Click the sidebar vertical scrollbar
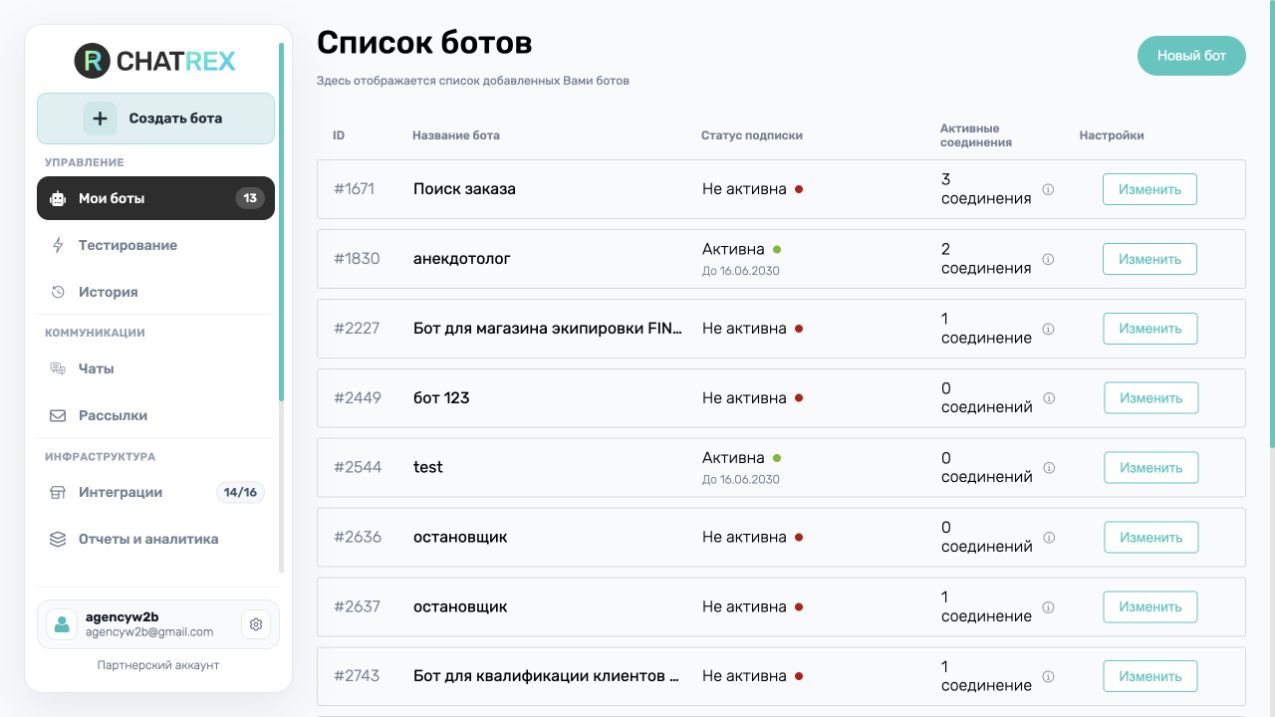Image resolution: width=1275 pixels, height=717 pixels. pos(281,220)
